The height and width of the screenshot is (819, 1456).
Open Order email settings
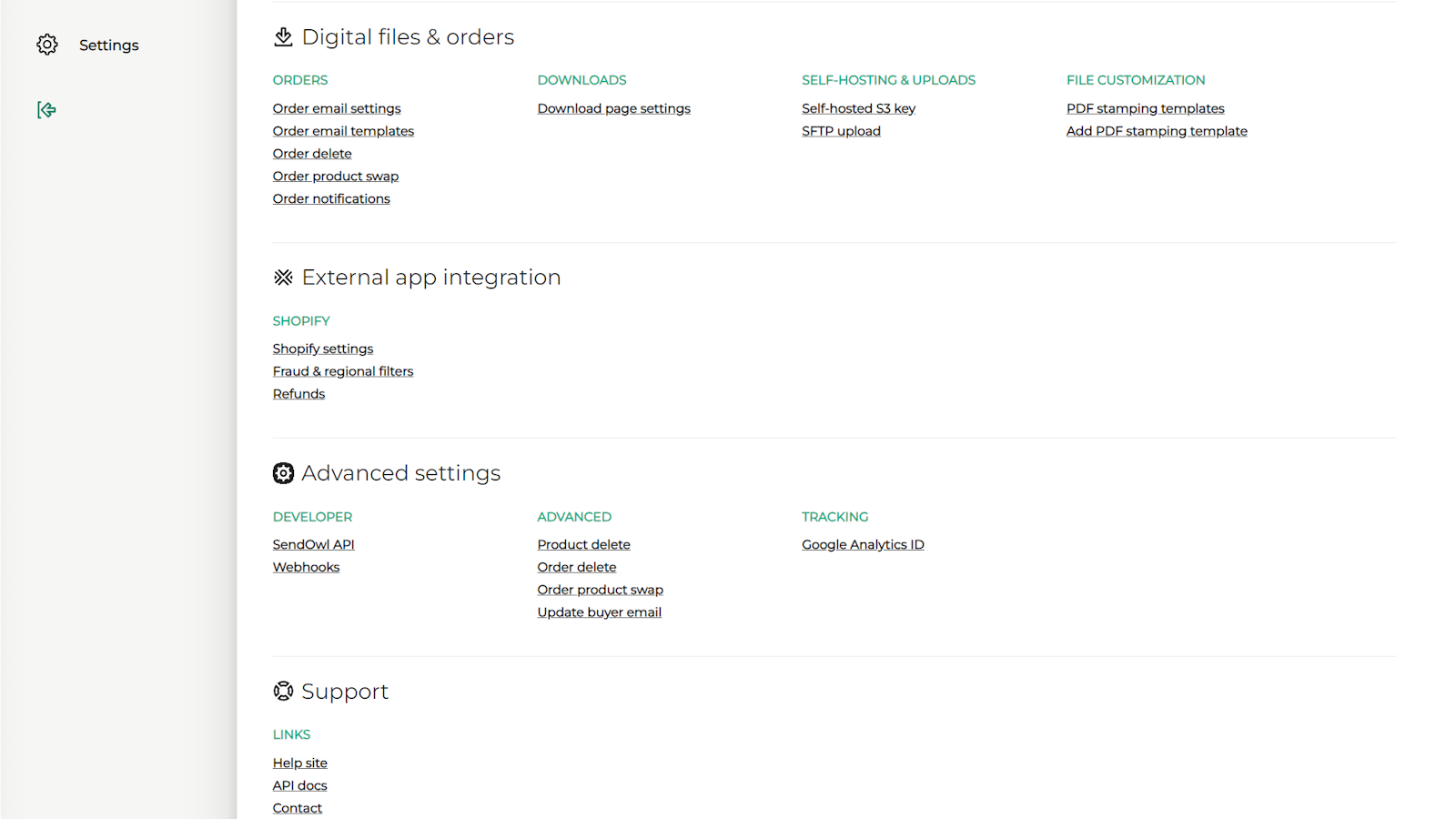pyautogui.click(x=336, y=107)
